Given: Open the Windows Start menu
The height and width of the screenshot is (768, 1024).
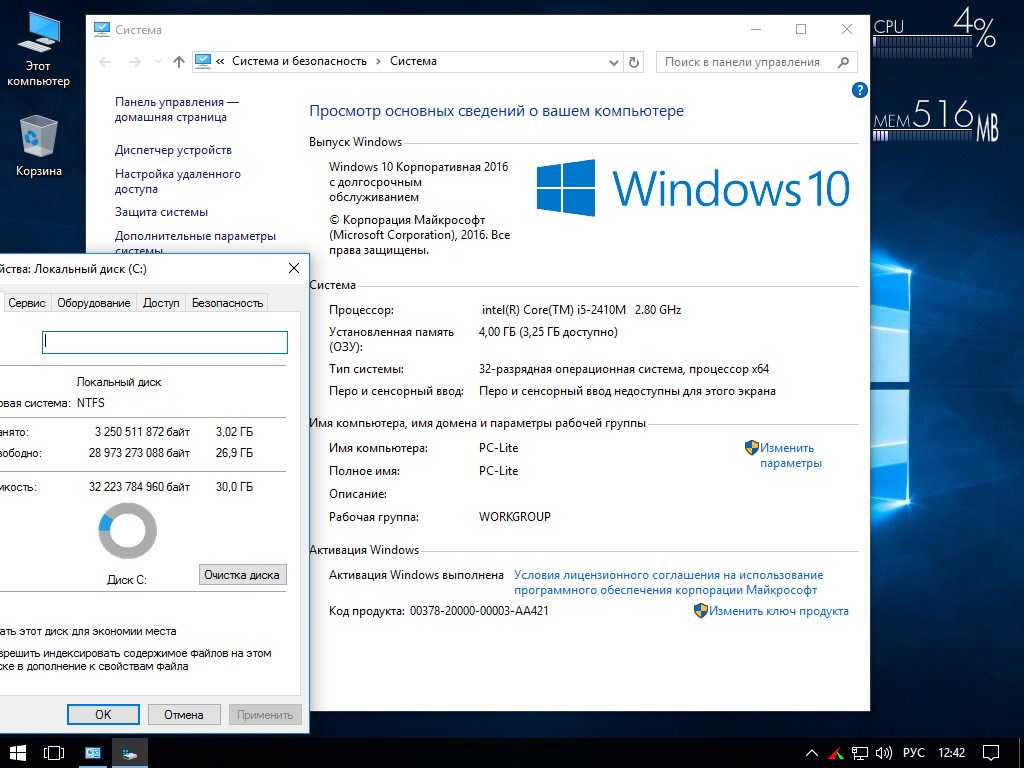Looking at the screenshot, I should pos(18,752).
